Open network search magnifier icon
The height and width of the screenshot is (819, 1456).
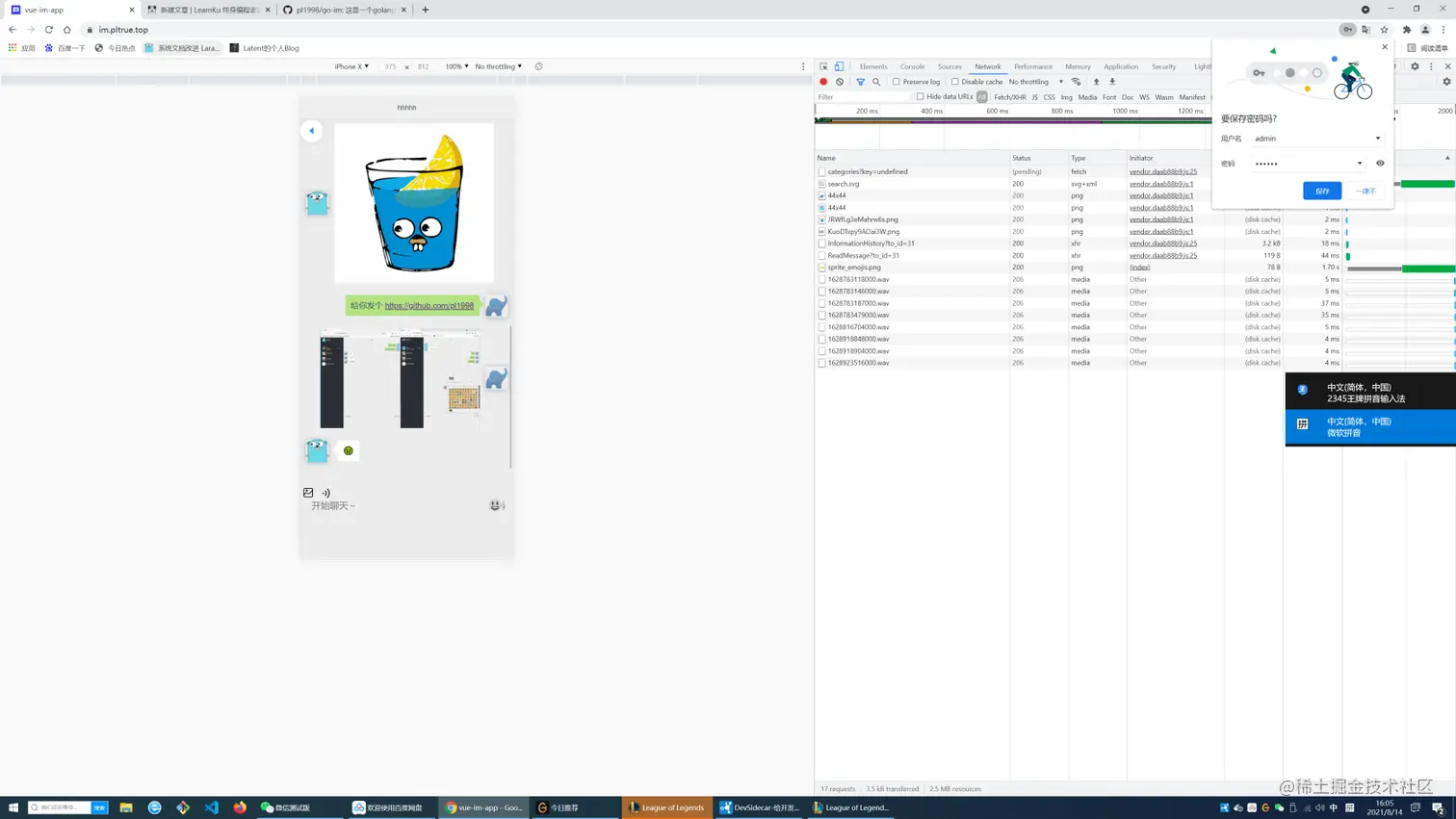point(876,82)
